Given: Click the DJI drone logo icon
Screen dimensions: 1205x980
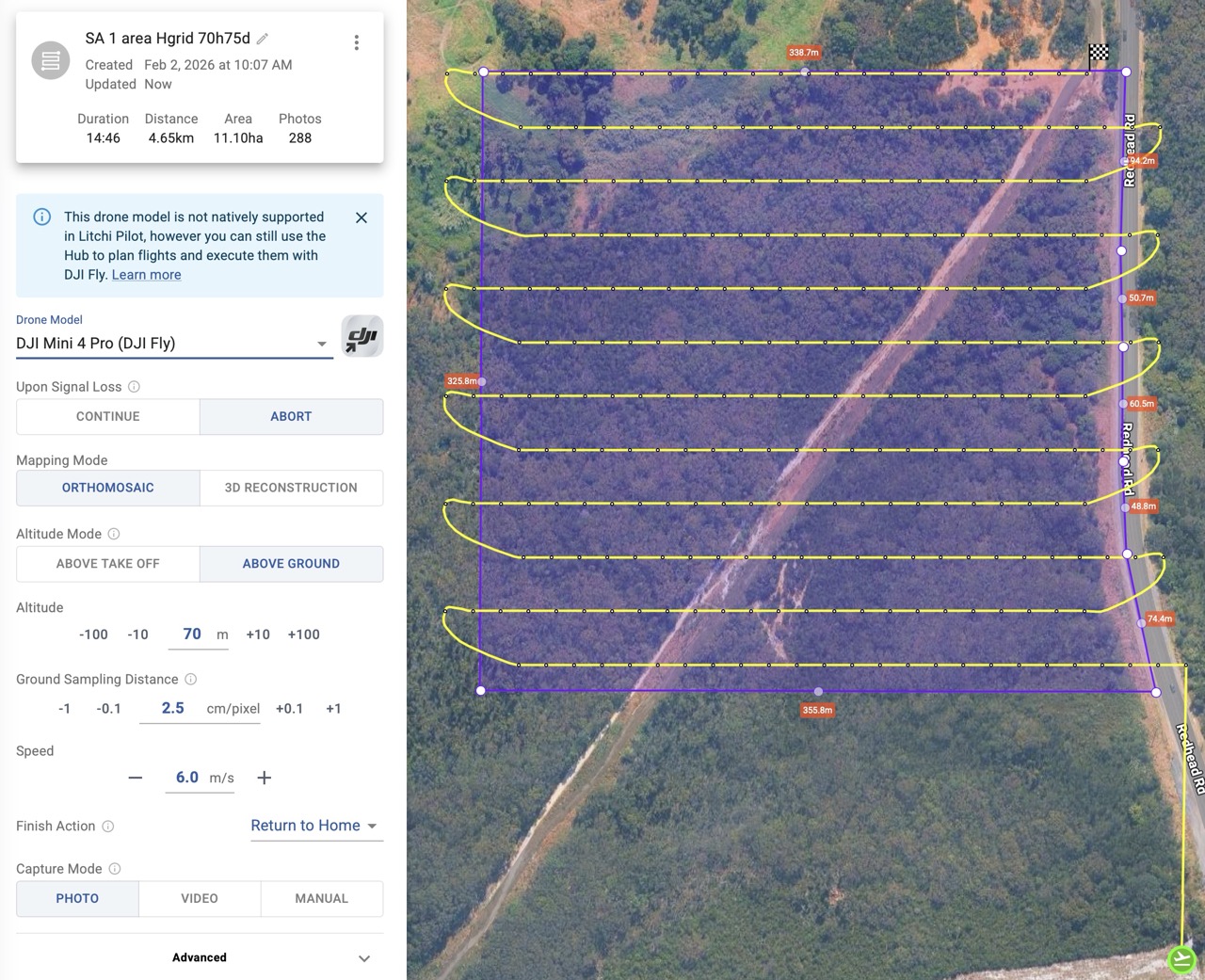Looking at the screenshot, I should [x=361, y=337].
